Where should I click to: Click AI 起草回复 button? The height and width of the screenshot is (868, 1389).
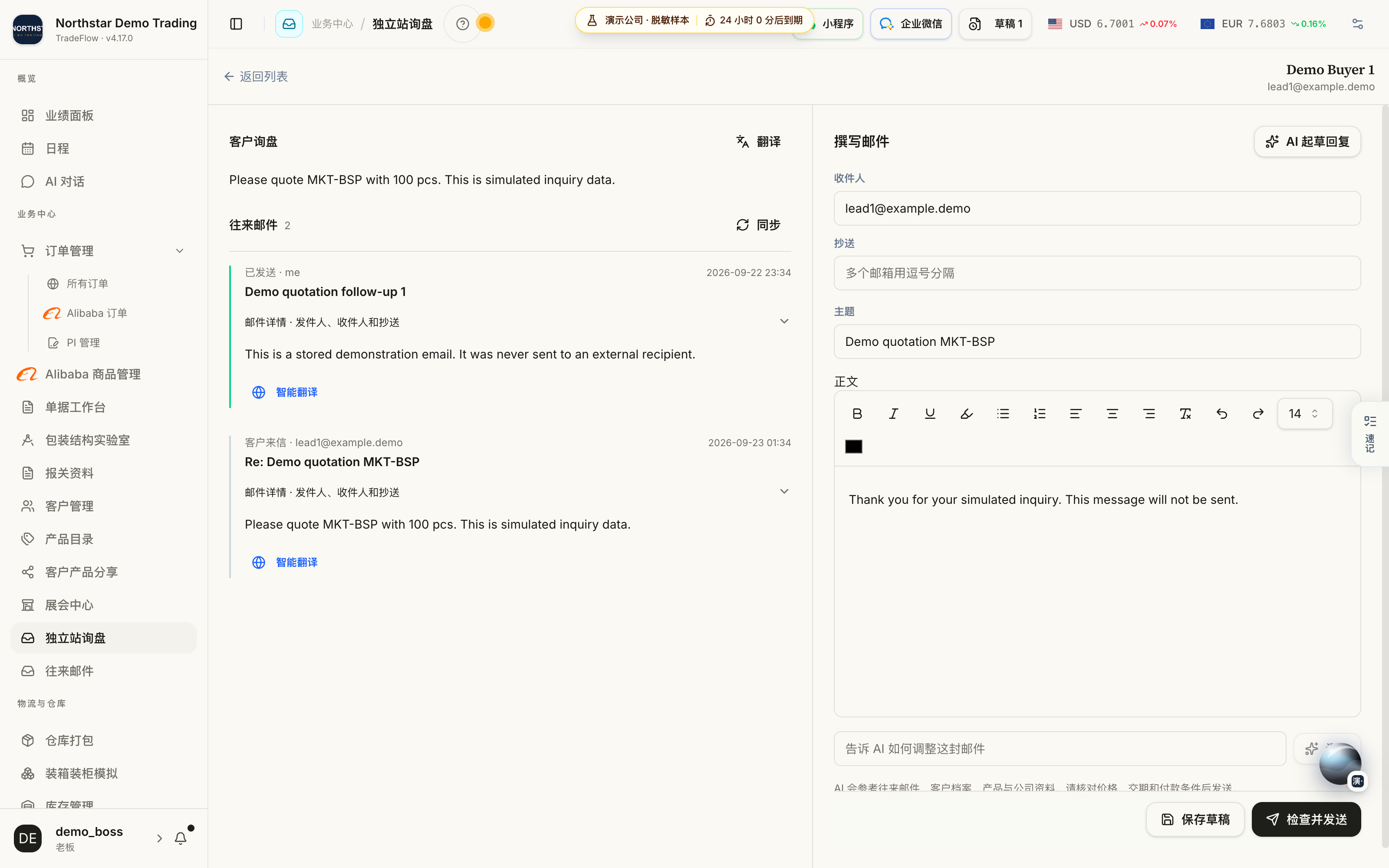[1307, 141]
